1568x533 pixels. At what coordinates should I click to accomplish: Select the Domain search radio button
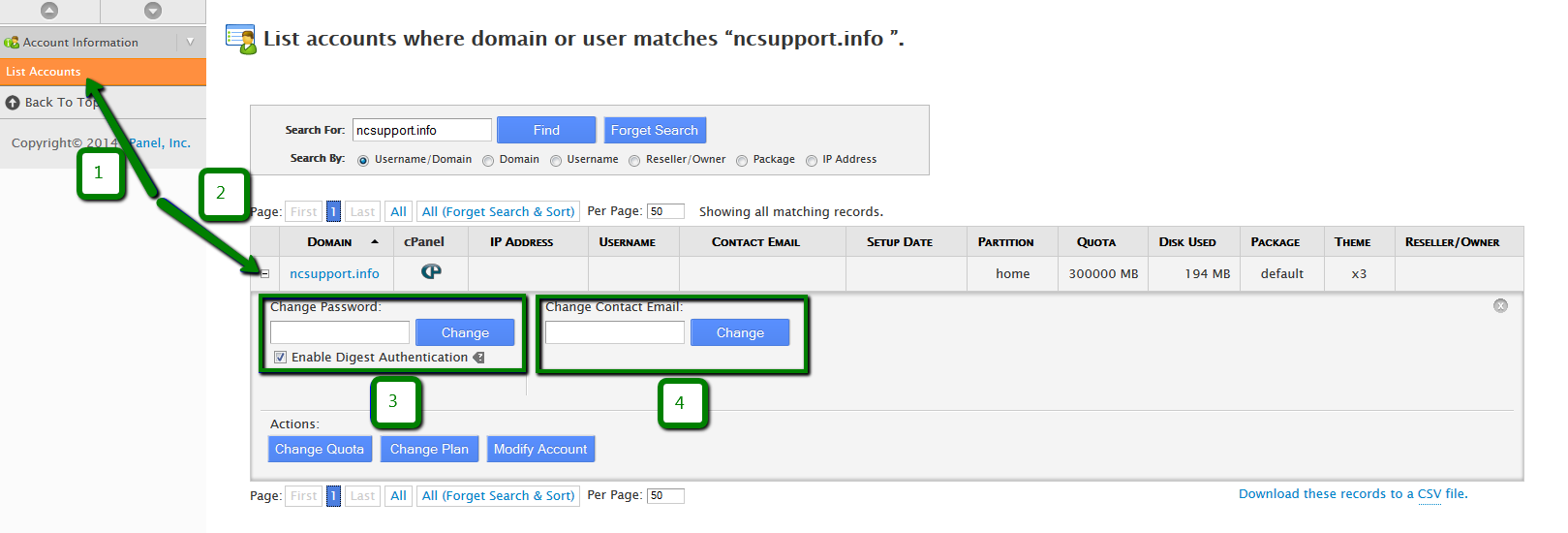[488, 161]
